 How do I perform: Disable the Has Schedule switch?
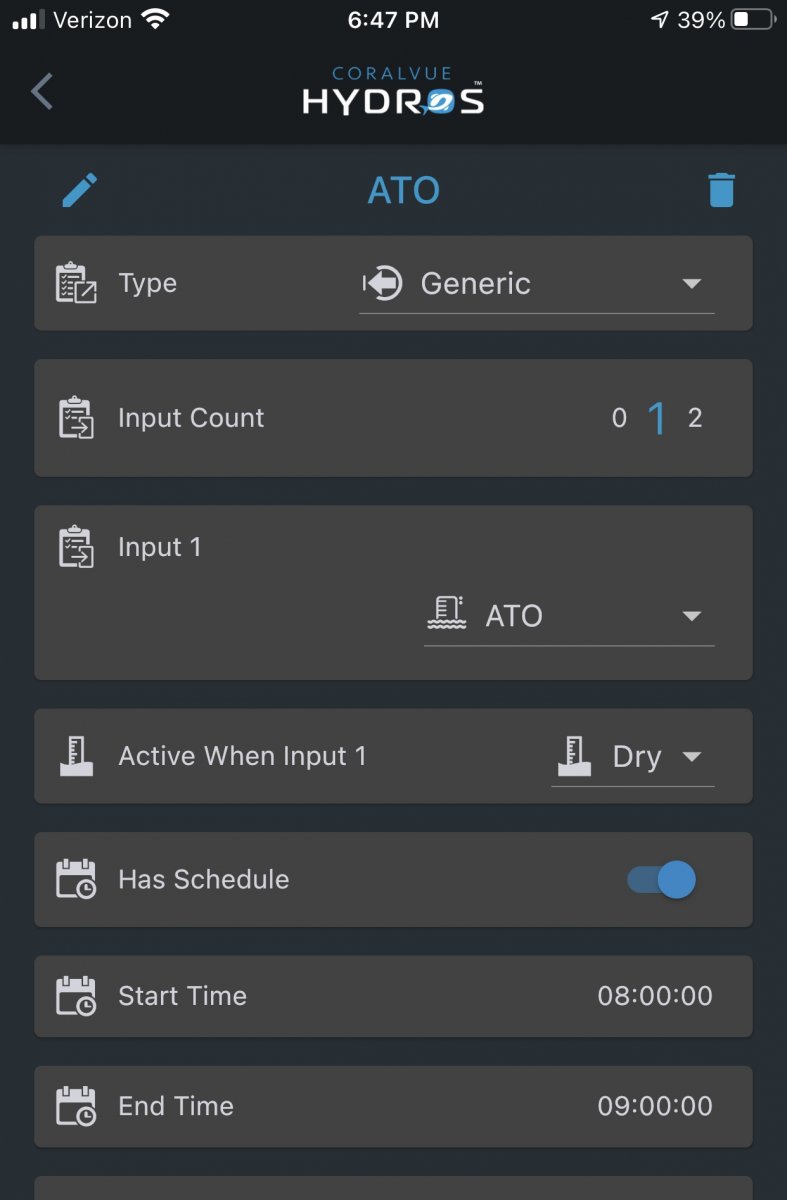(662, 880)
